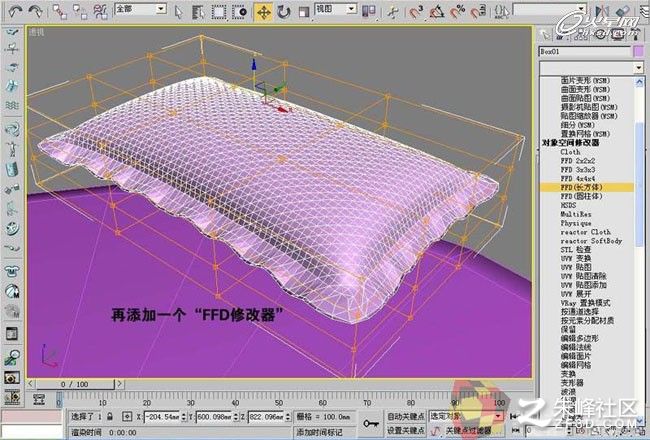This screenshot has height=440, width=650.
Task: Pick the Select Object arrow tool
Action: [x=178, y=12]
